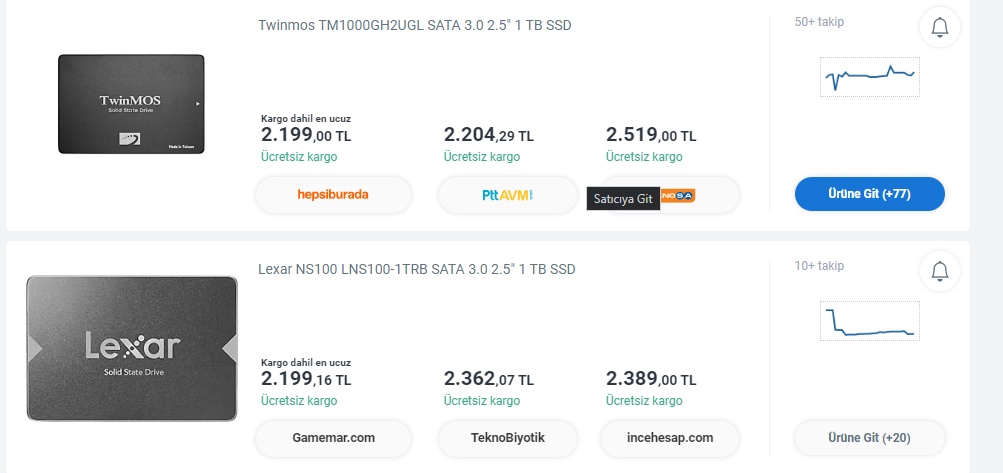Go to Gamemar.com seller offer
The height and width of the screenshot is (473, 1003).
[333, 438]
